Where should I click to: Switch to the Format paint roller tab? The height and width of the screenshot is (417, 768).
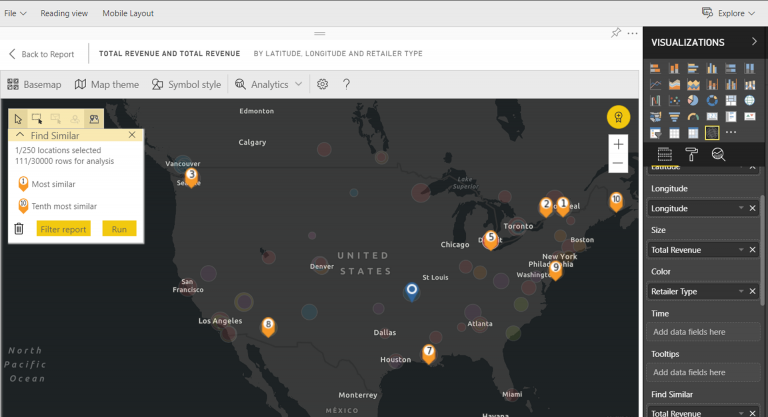(692, 154)
